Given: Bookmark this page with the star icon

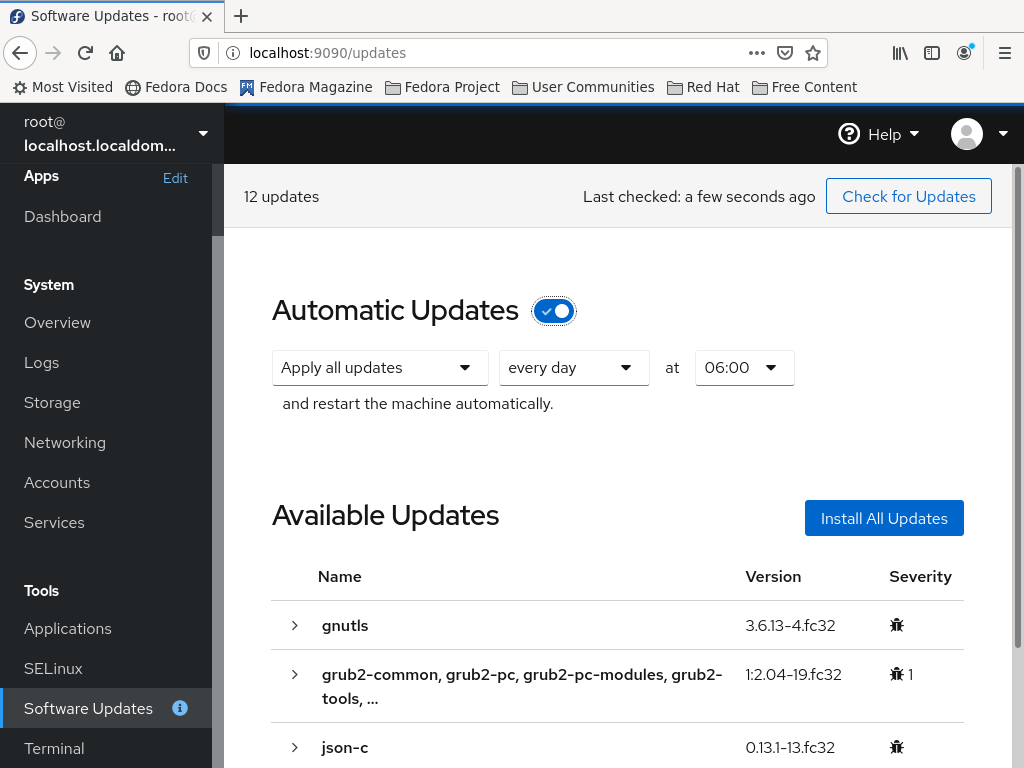Looking at the screenshot, I should coord(812,53).
